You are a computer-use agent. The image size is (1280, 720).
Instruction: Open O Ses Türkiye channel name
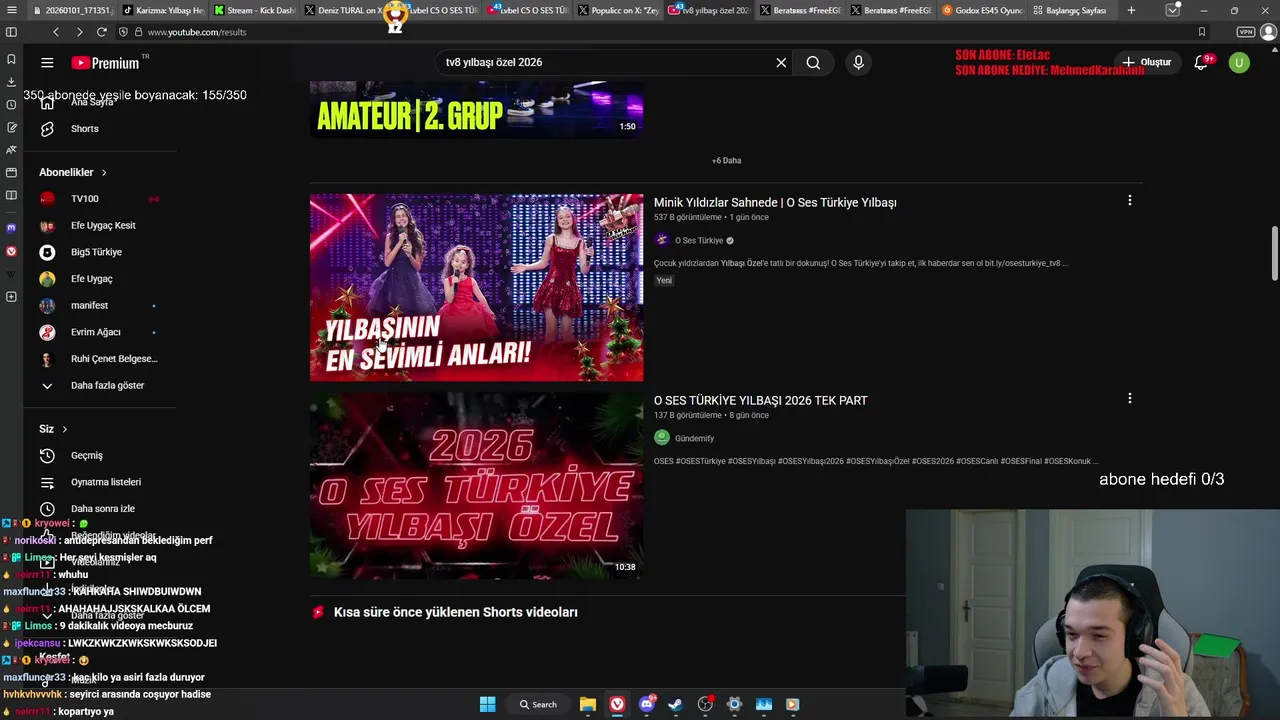pyautogui.click(x=699, y=241)
